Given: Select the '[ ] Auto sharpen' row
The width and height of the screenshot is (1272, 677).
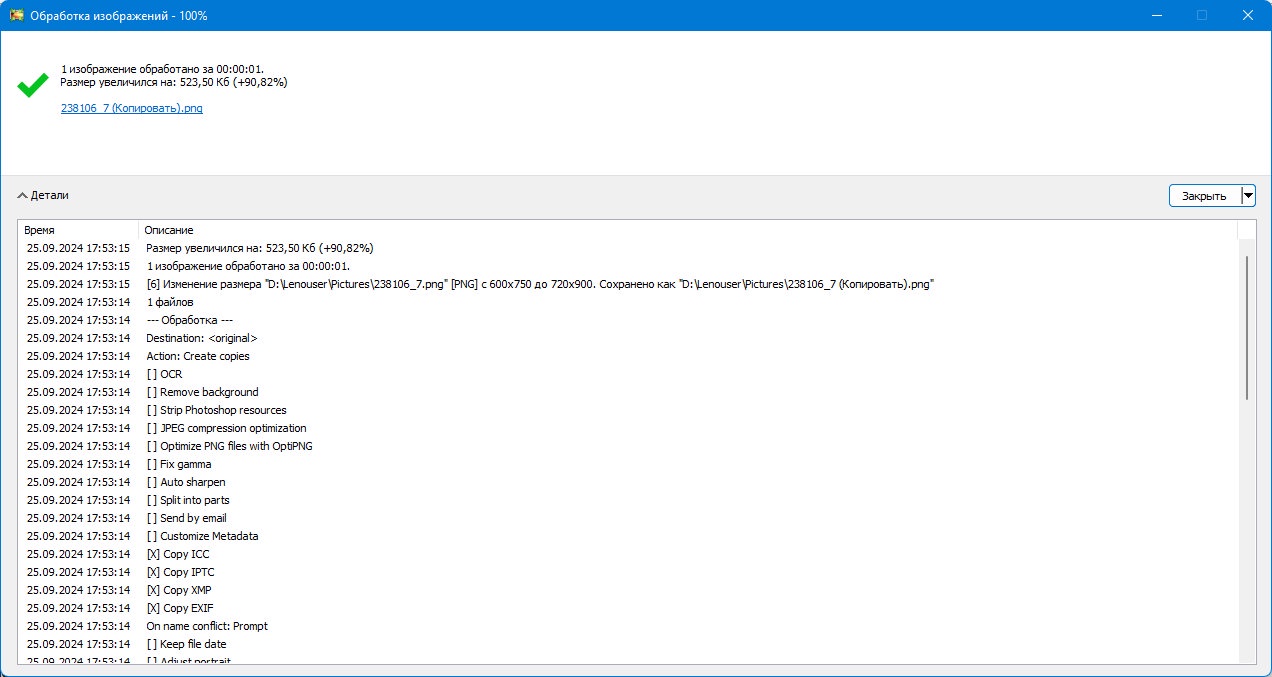Looking at the screenshot, I should [x=628, y=482].
